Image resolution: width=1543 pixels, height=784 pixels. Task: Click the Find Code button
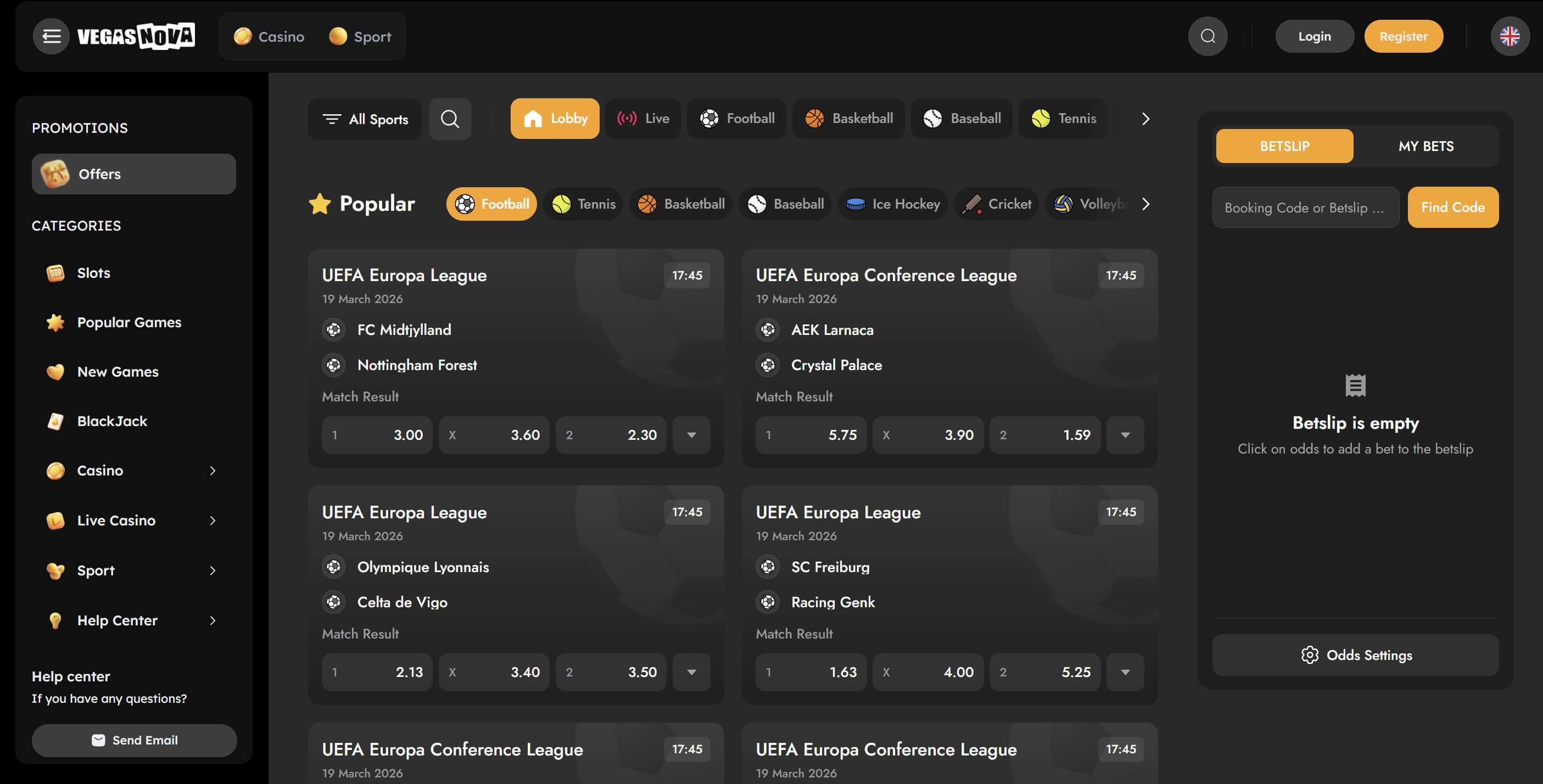[1452, 207]
